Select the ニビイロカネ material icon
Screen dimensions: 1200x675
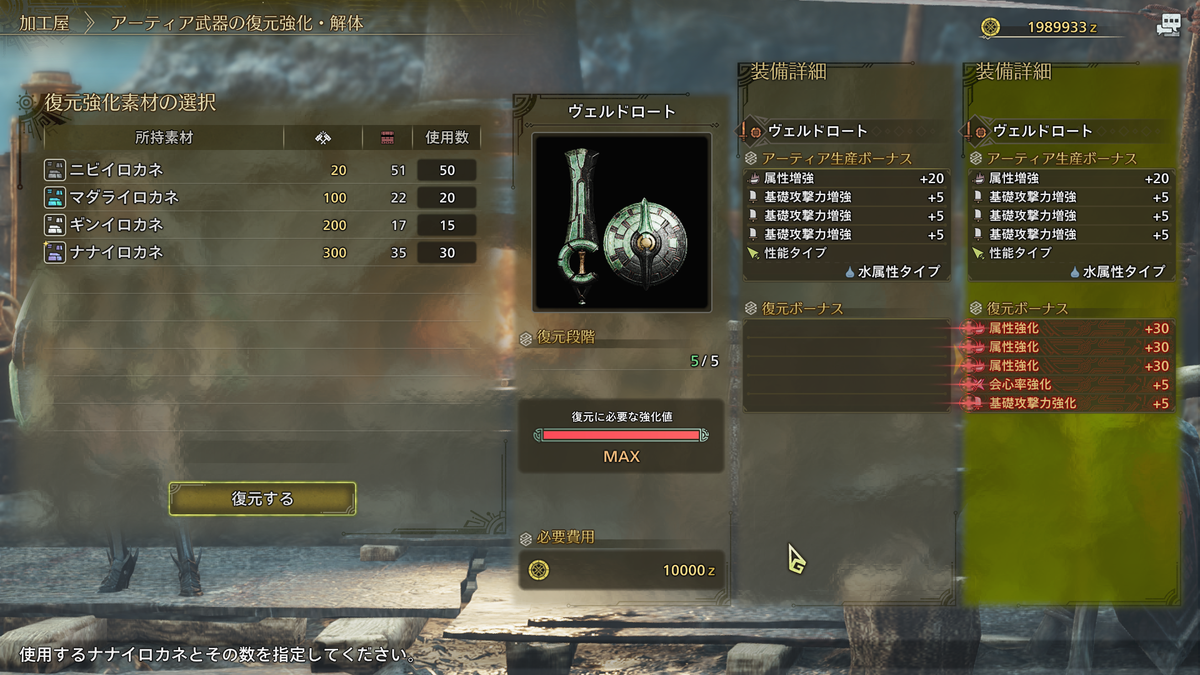point(54,170)
